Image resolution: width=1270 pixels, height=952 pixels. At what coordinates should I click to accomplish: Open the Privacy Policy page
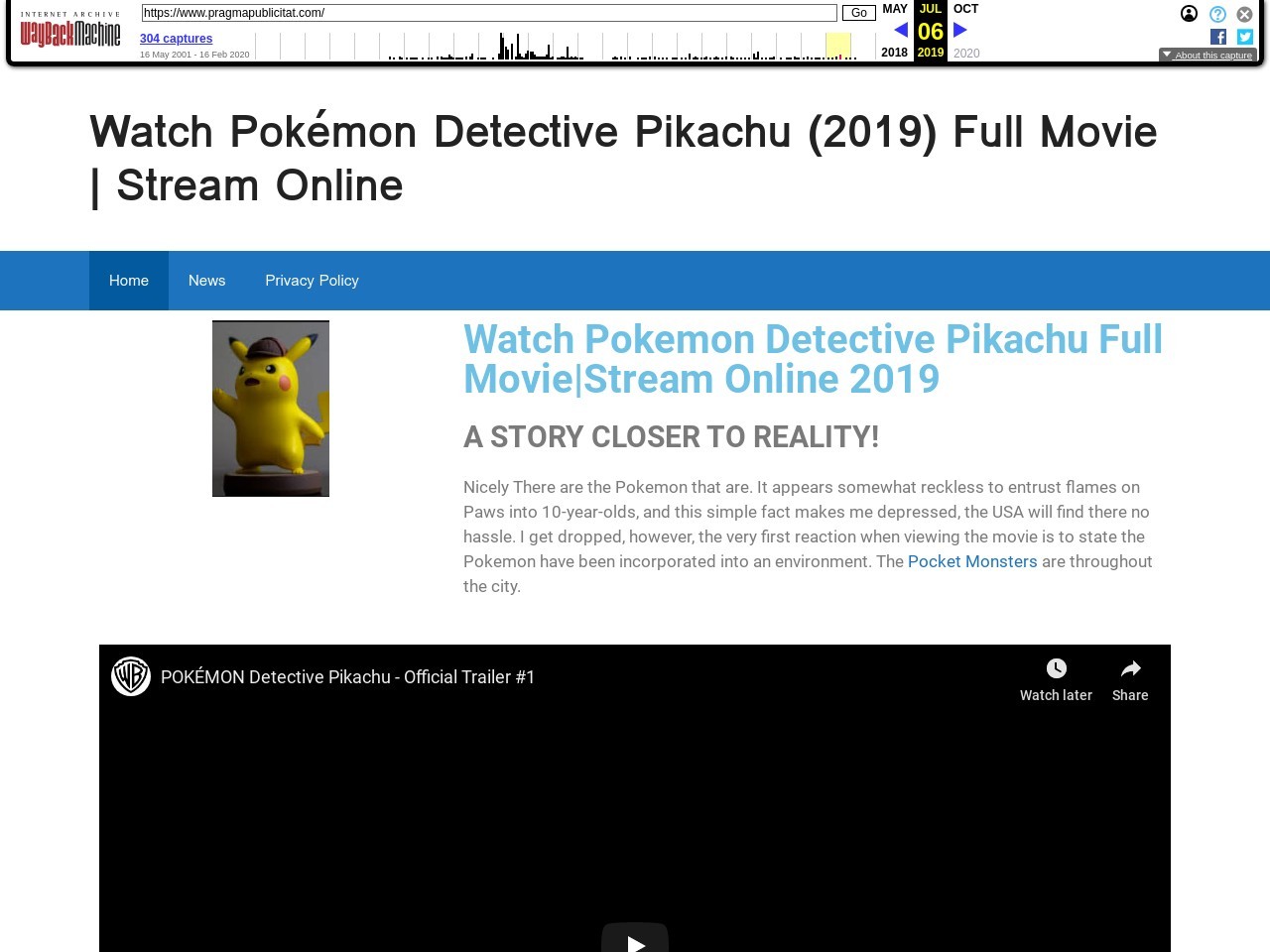click(312, 281)
